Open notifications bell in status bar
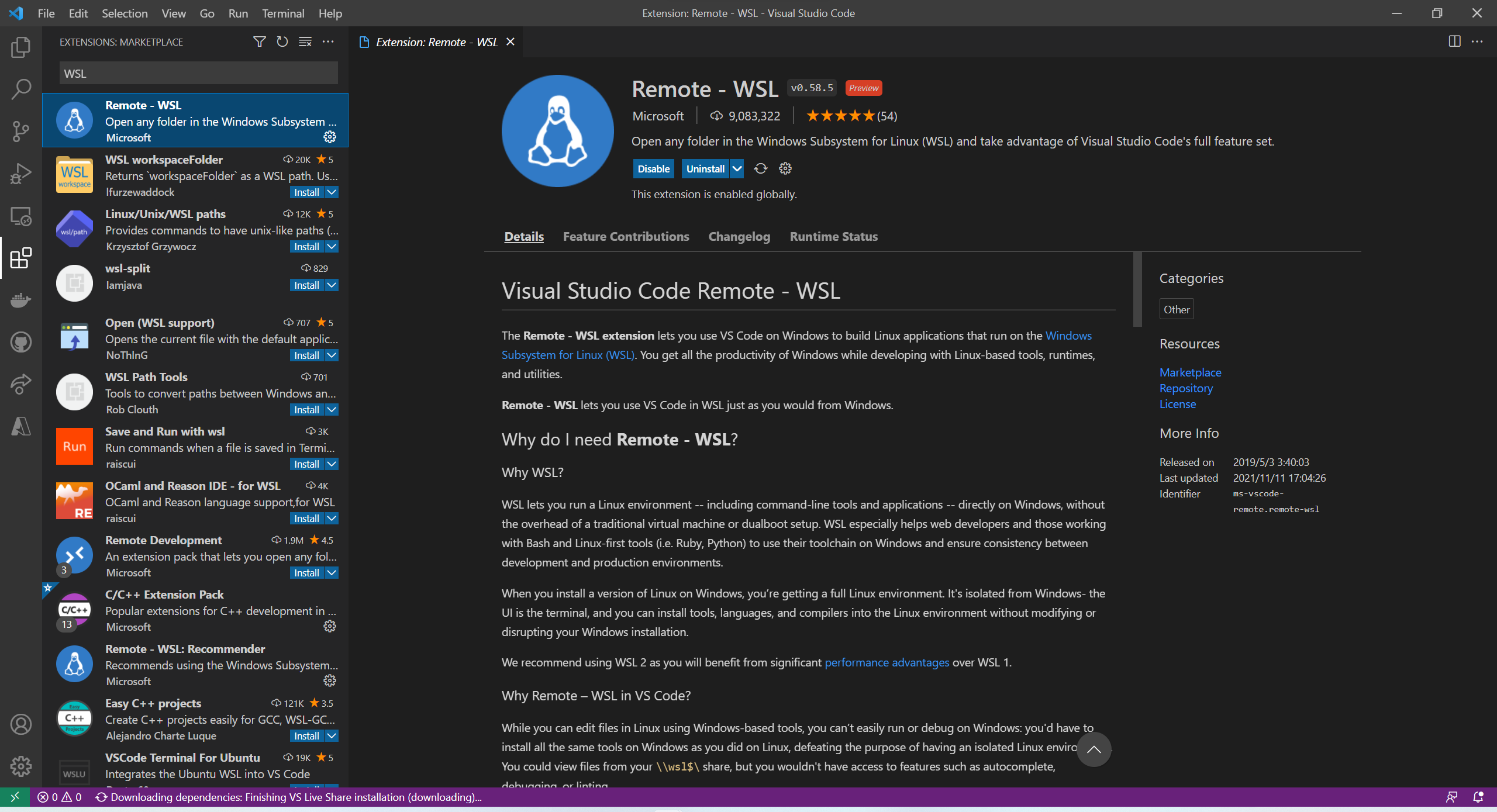1497x812 pixels. (1478, 797)
